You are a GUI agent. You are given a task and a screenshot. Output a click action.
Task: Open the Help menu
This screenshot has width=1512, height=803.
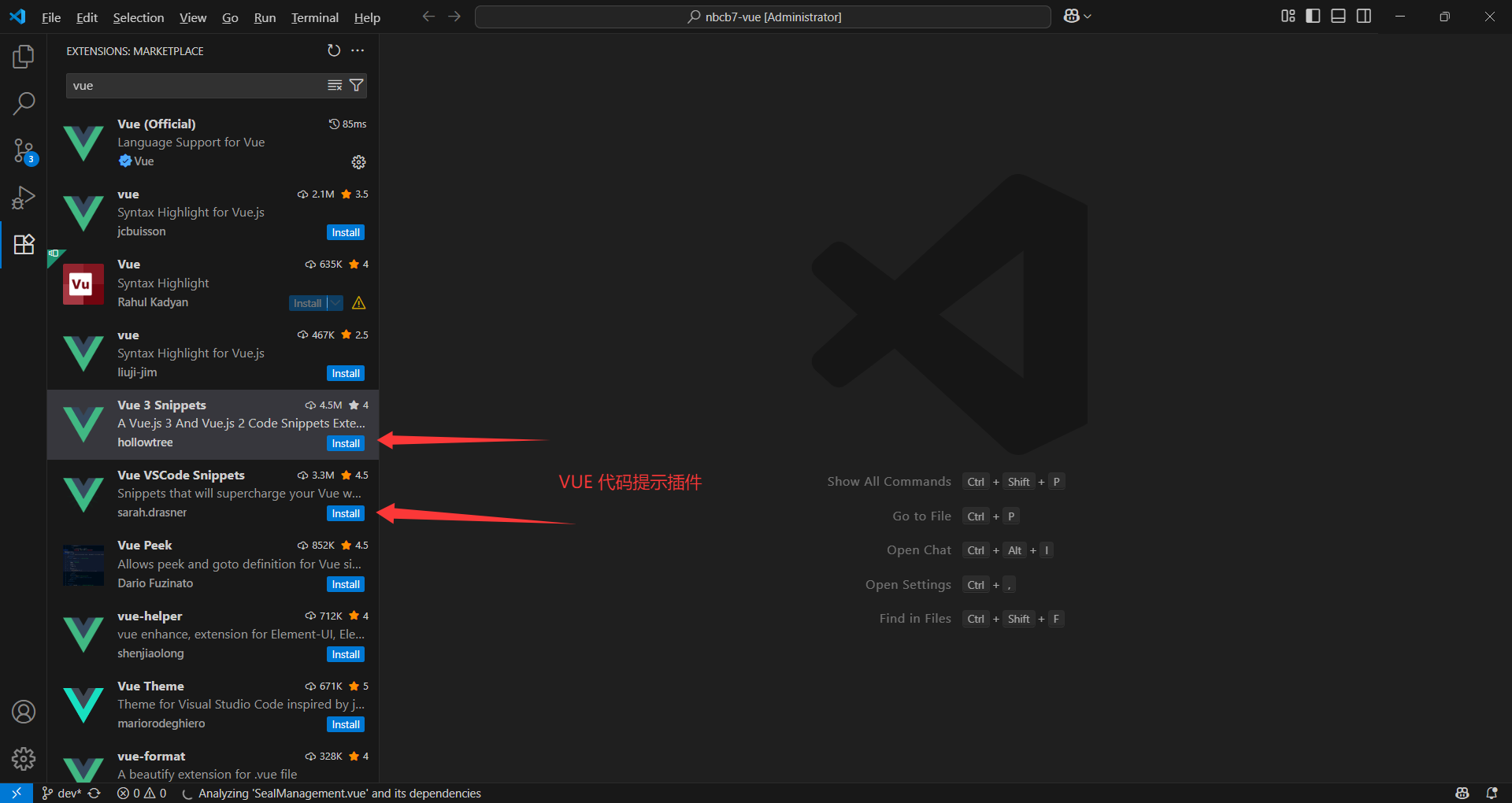pos(367,17)
